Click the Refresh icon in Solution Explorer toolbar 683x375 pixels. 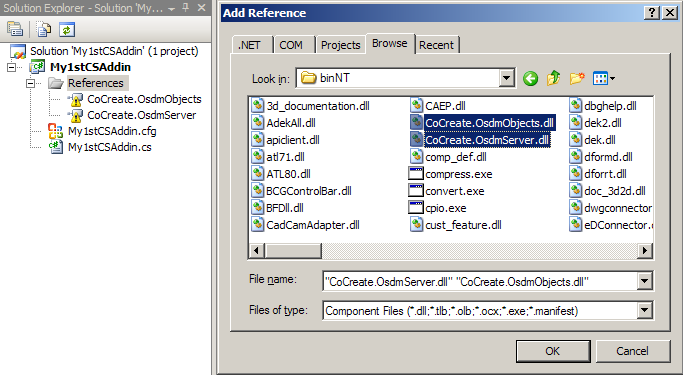[x=67, y=29]
